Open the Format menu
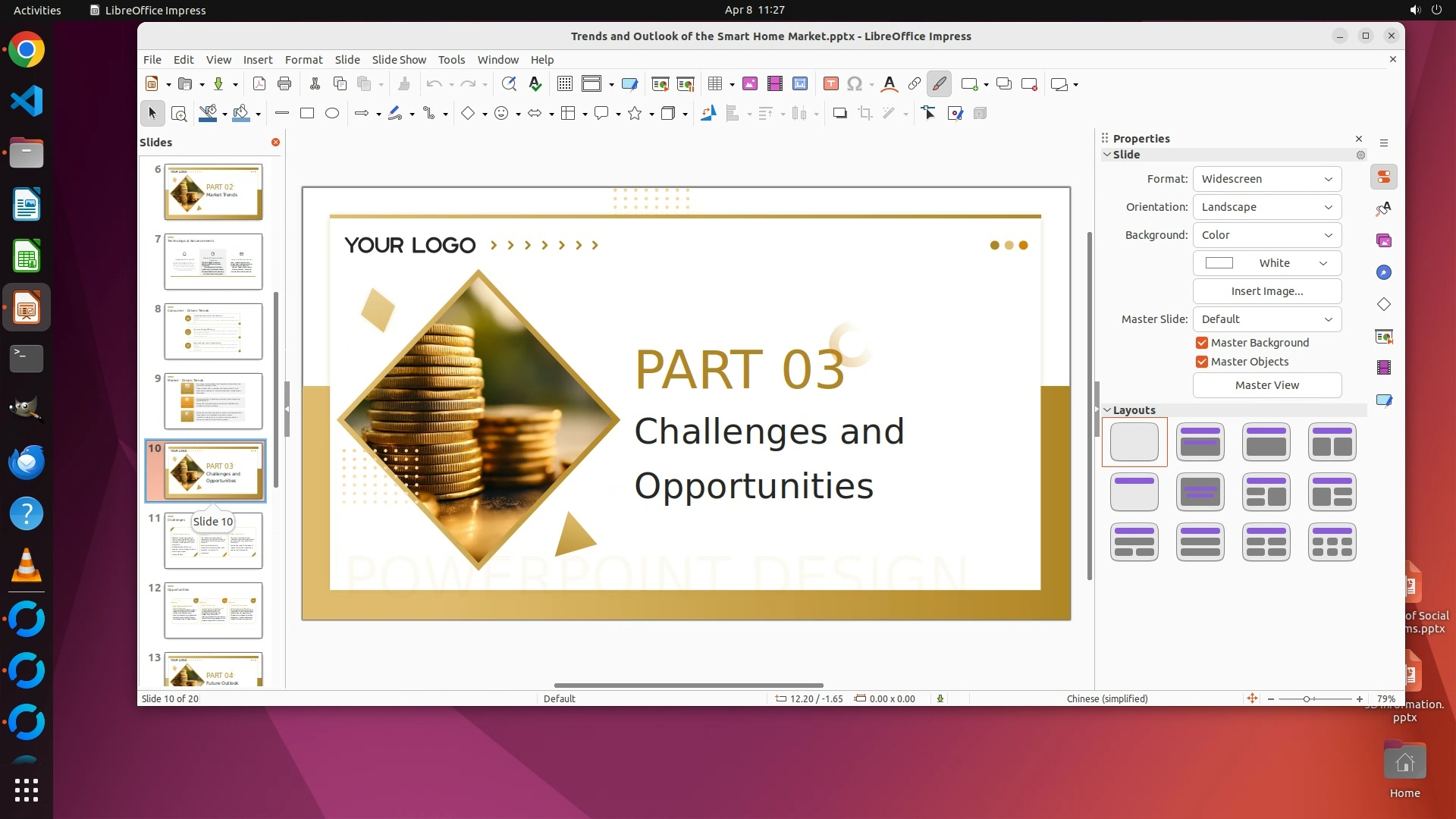The height and width of the screenshot is (819, 1456). tap(303, 60)
